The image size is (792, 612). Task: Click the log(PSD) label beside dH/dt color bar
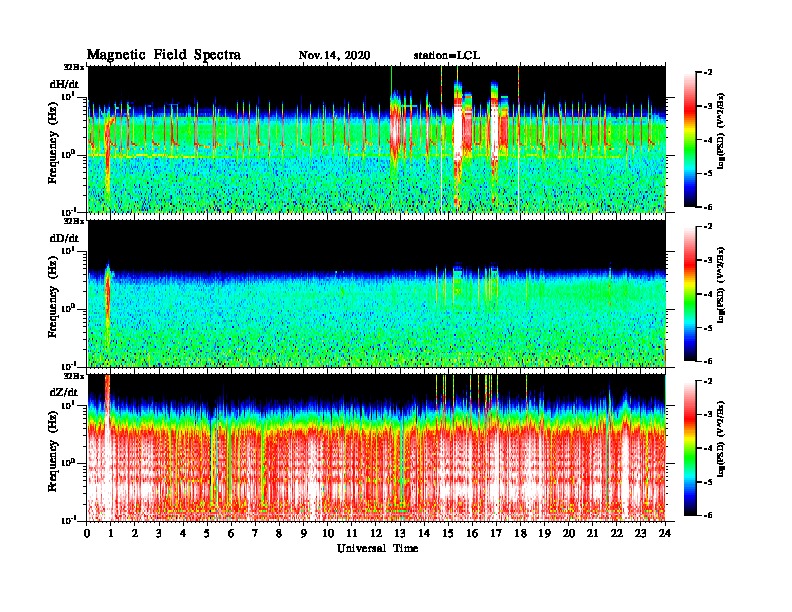[x=721, y=131]
